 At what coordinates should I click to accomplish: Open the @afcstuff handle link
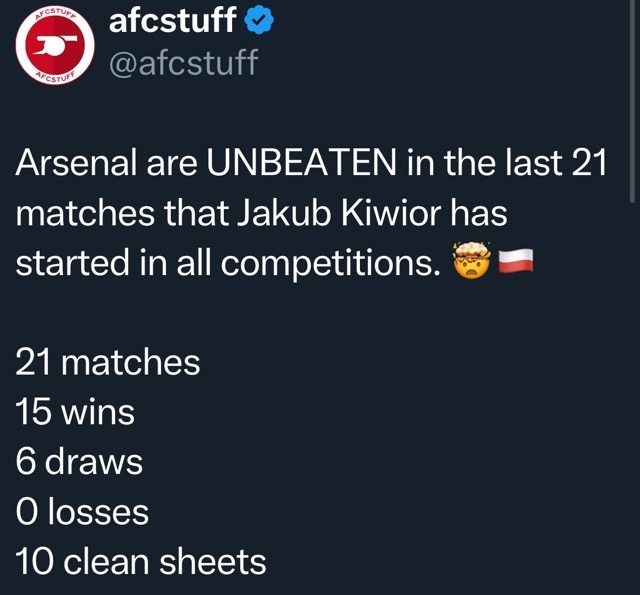click(x=182, y=63)
